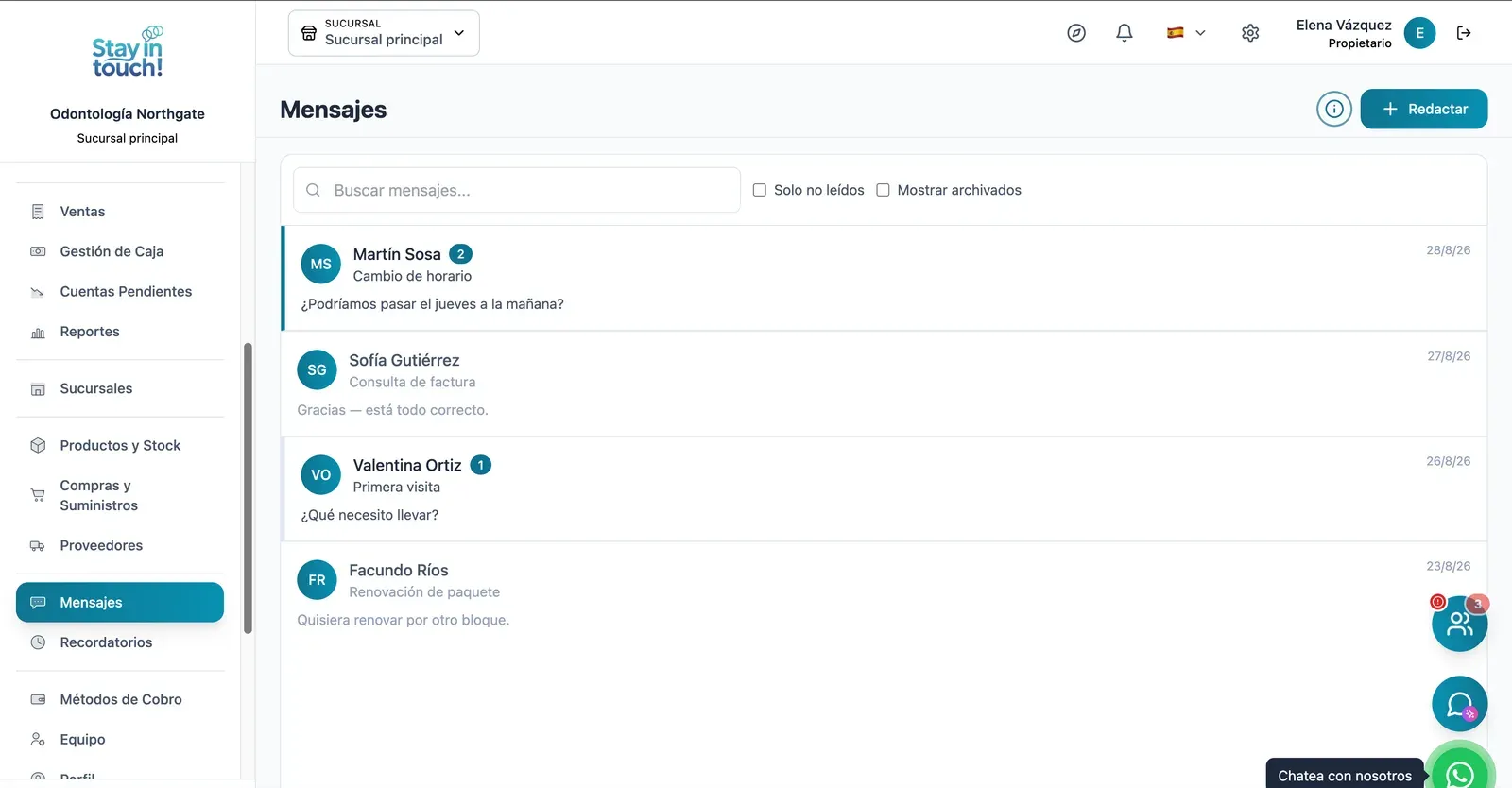
Task: Open Cuentas Pendientes section
Action: pos(120,291)
